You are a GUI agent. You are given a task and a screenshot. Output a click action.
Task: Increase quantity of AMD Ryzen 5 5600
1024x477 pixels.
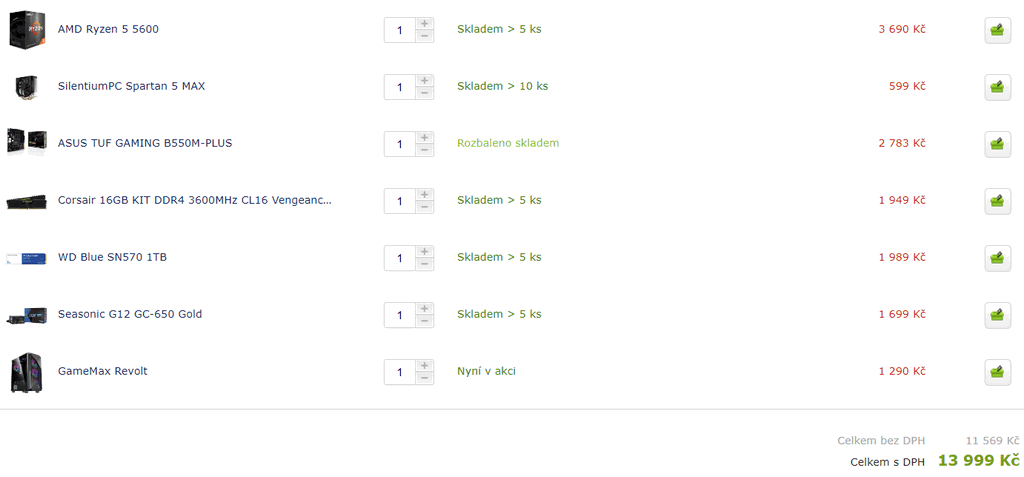(x=424, y=24)
